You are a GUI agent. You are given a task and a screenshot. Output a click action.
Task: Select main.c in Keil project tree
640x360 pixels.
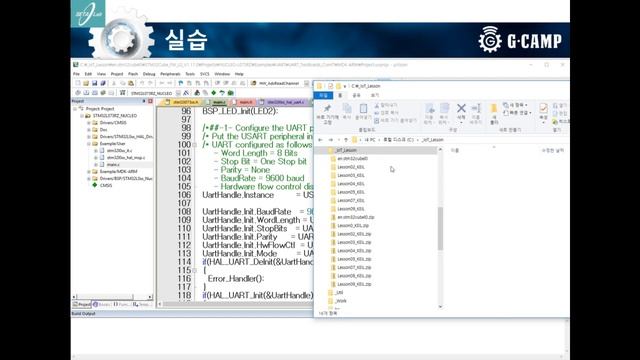click(113, 164)
